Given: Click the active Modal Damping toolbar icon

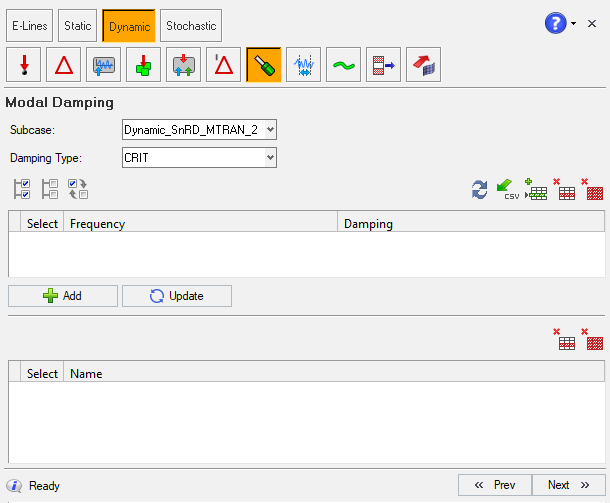Looking at the screenshot, I should (x=263, y=66).
